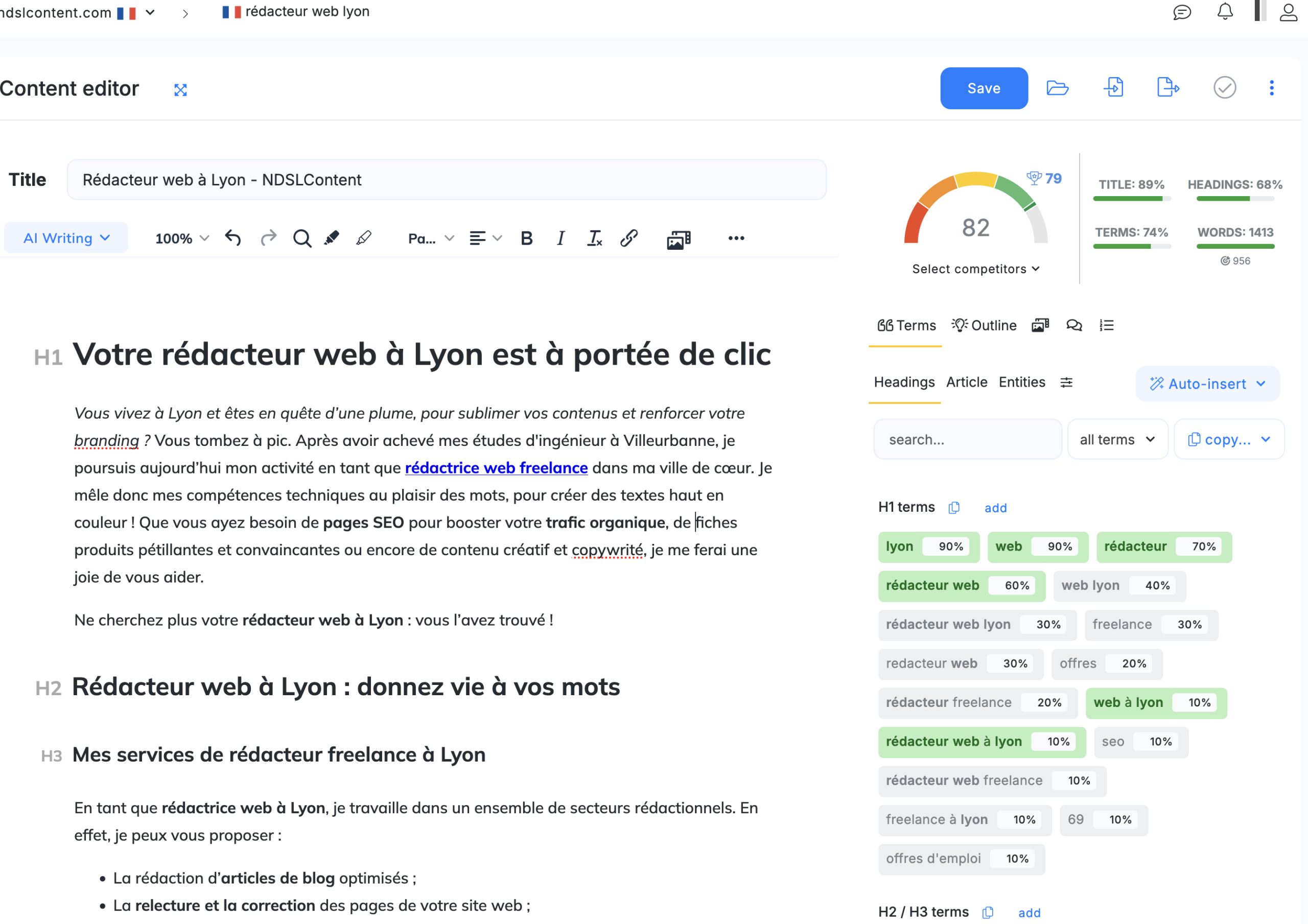The height and width of the screenshot is (924, 1308).
Task: Open the images tab icon beside Outline
Action: (x=1040, y=325)
